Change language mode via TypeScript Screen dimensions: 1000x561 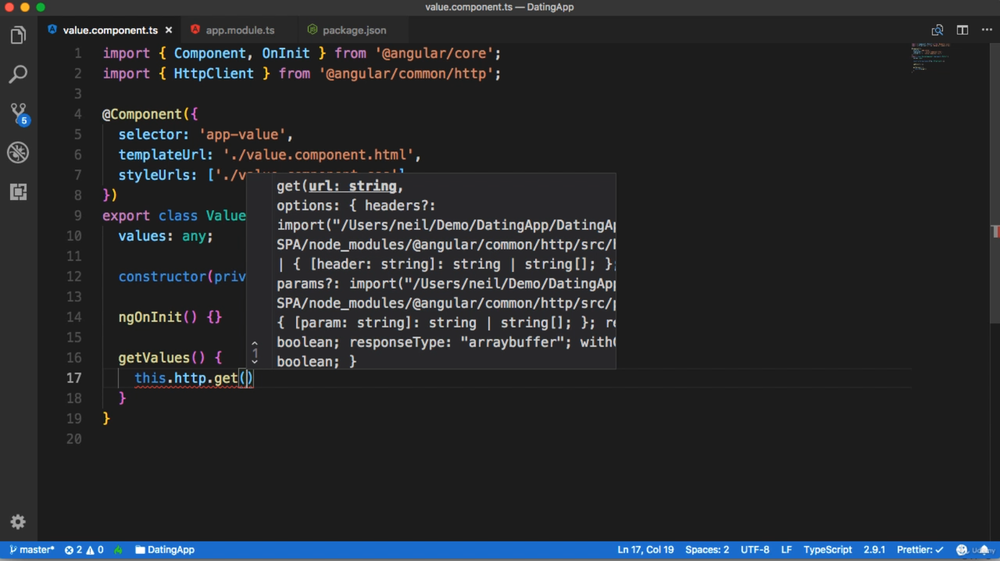point(827,550)
